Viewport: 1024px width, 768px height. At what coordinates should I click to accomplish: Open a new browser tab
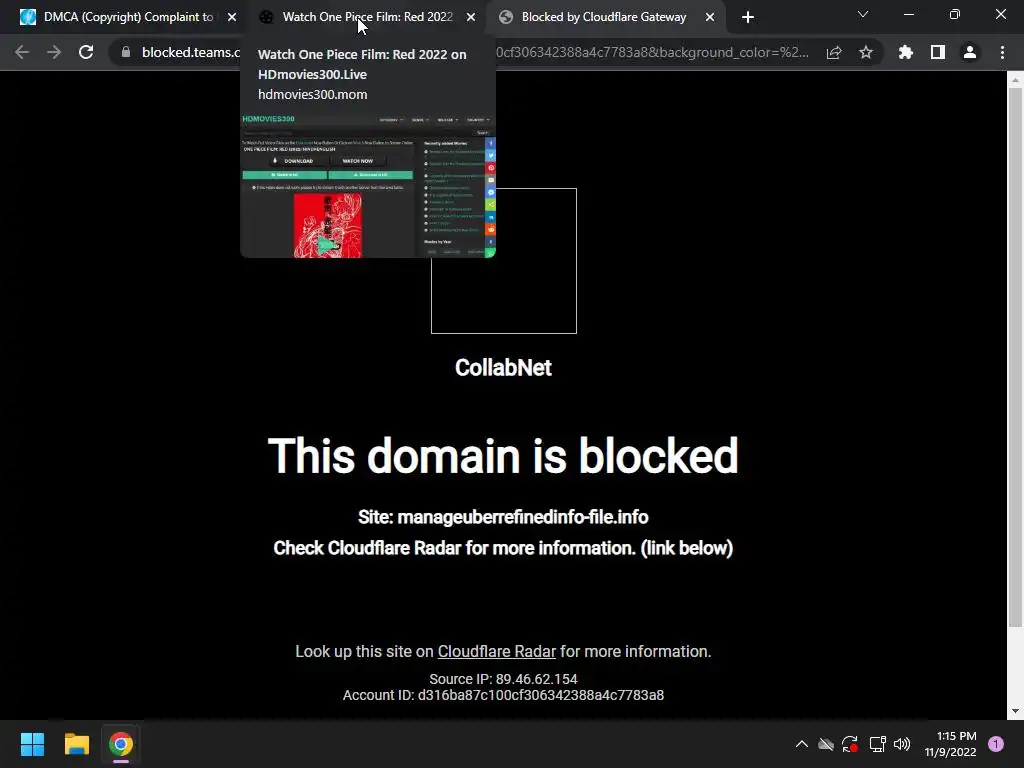(x=748, y=18)
